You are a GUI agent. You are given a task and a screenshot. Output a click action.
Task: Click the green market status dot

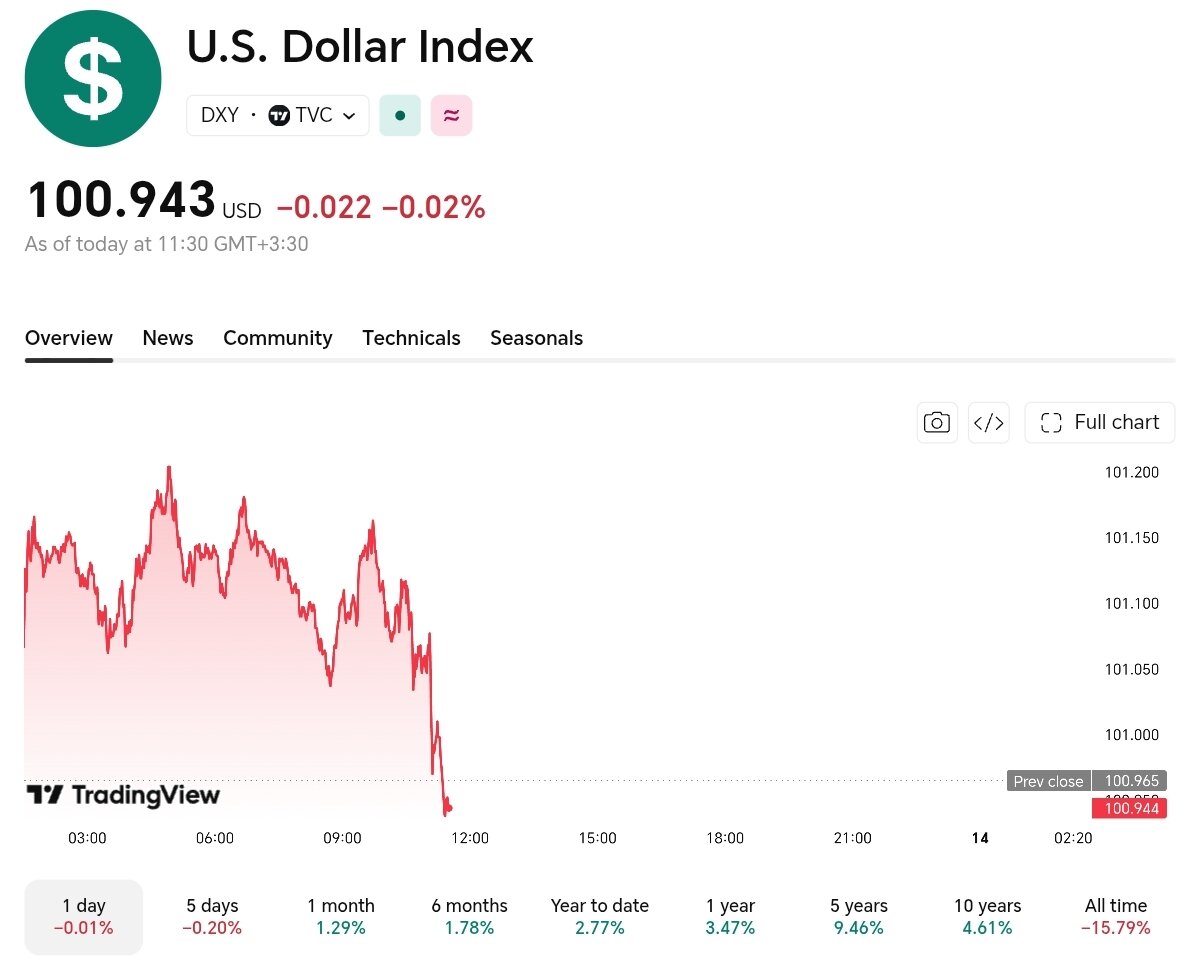[400, 115]
